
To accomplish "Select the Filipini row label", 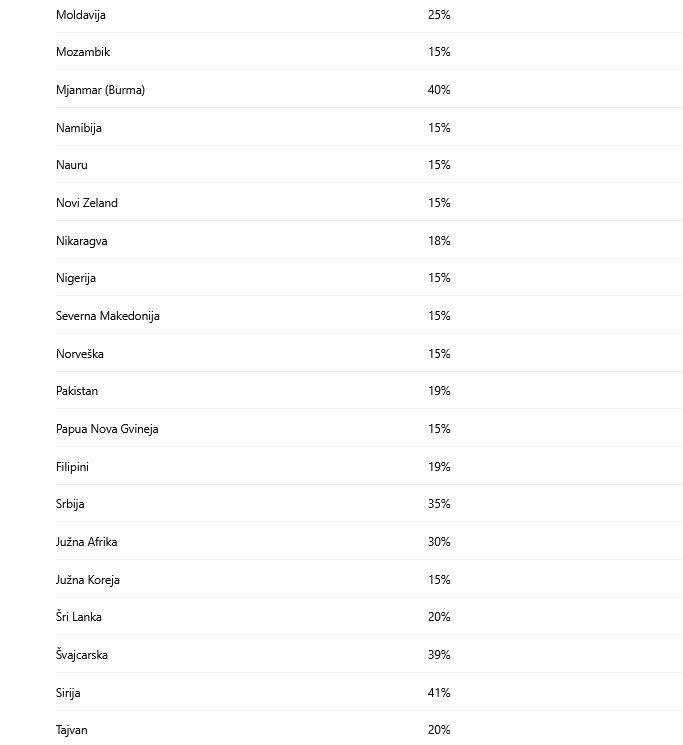I will point(72,467).
